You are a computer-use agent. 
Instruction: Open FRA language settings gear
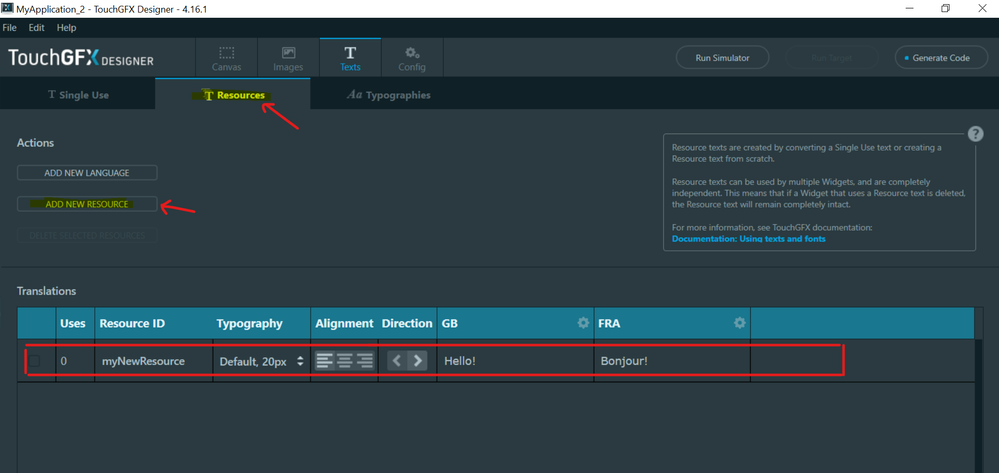pos(740,323)
